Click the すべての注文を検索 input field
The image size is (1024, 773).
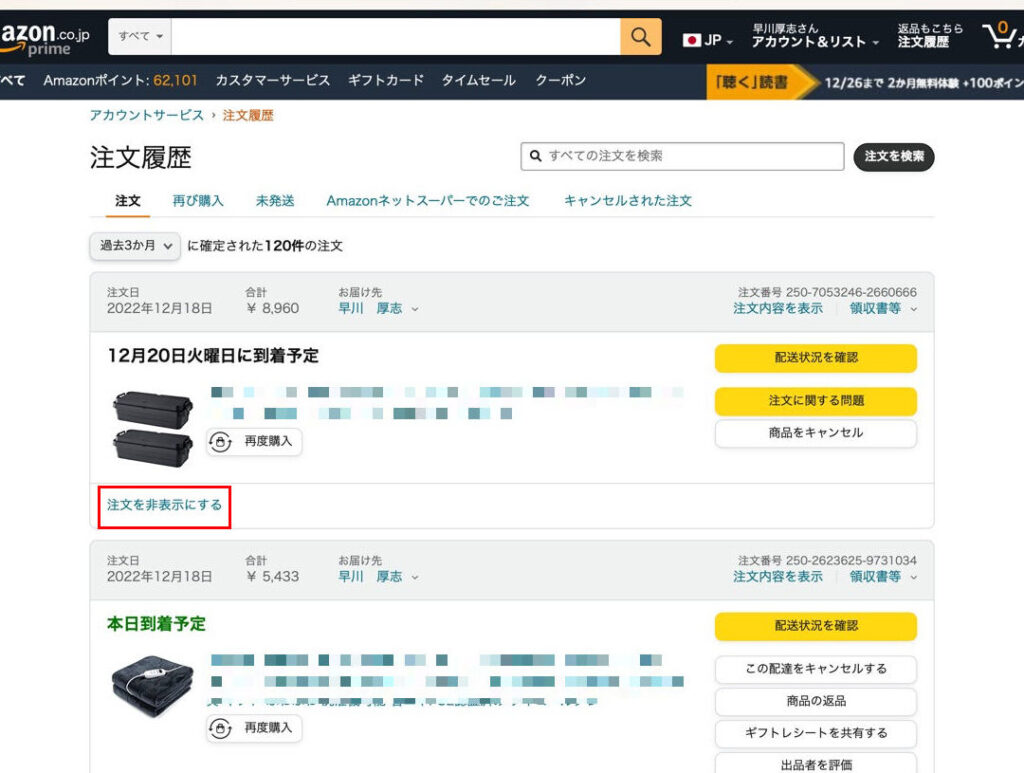pyautogui.click(x=690, y=157)
